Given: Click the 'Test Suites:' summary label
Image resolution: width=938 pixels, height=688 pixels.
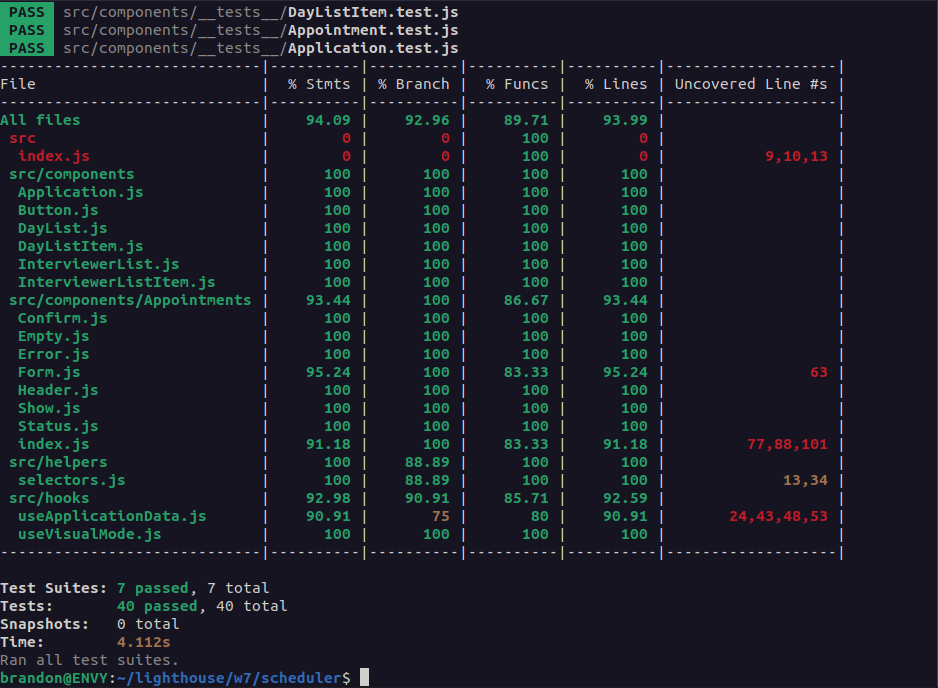Looking at the screenshot, I should [x=54, y=588].
